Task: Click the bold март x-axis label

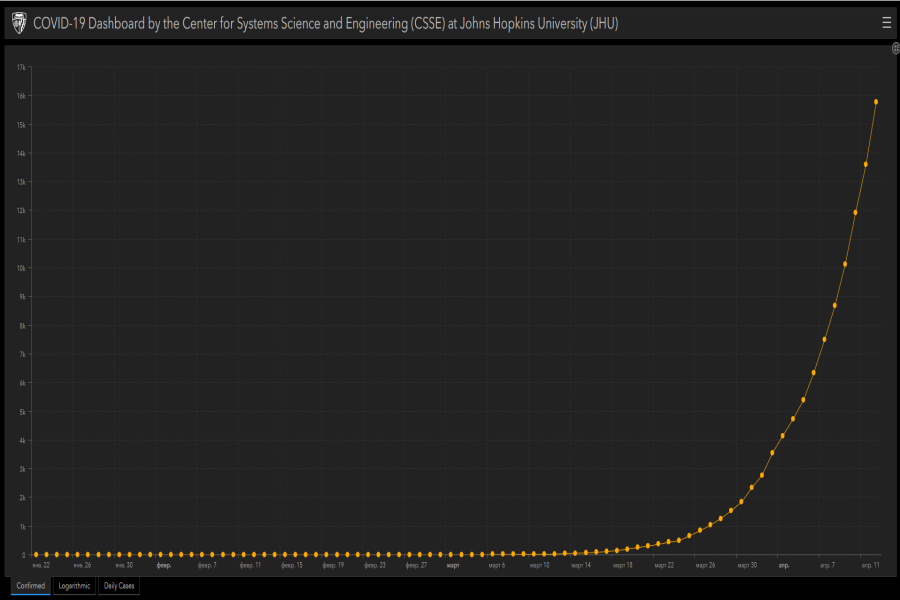Action: (453, 565)
